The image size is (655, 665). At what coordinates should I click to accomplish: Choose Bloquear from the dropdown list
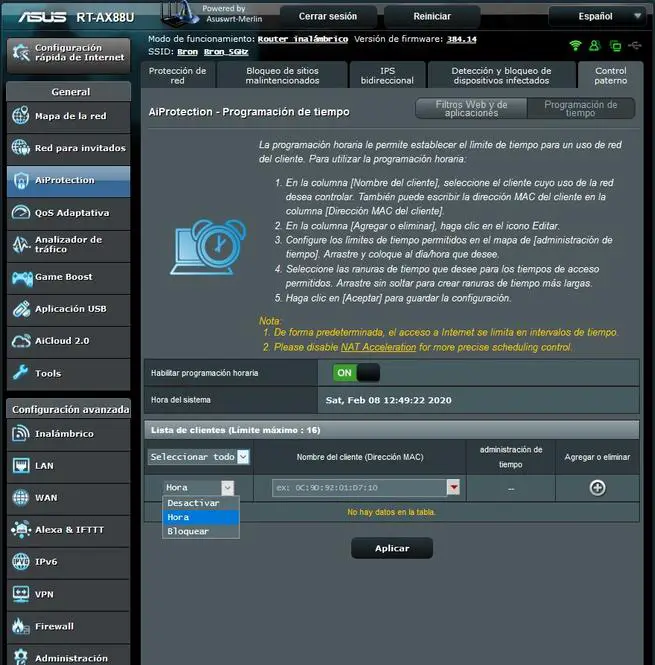click(x=201, y=531)
